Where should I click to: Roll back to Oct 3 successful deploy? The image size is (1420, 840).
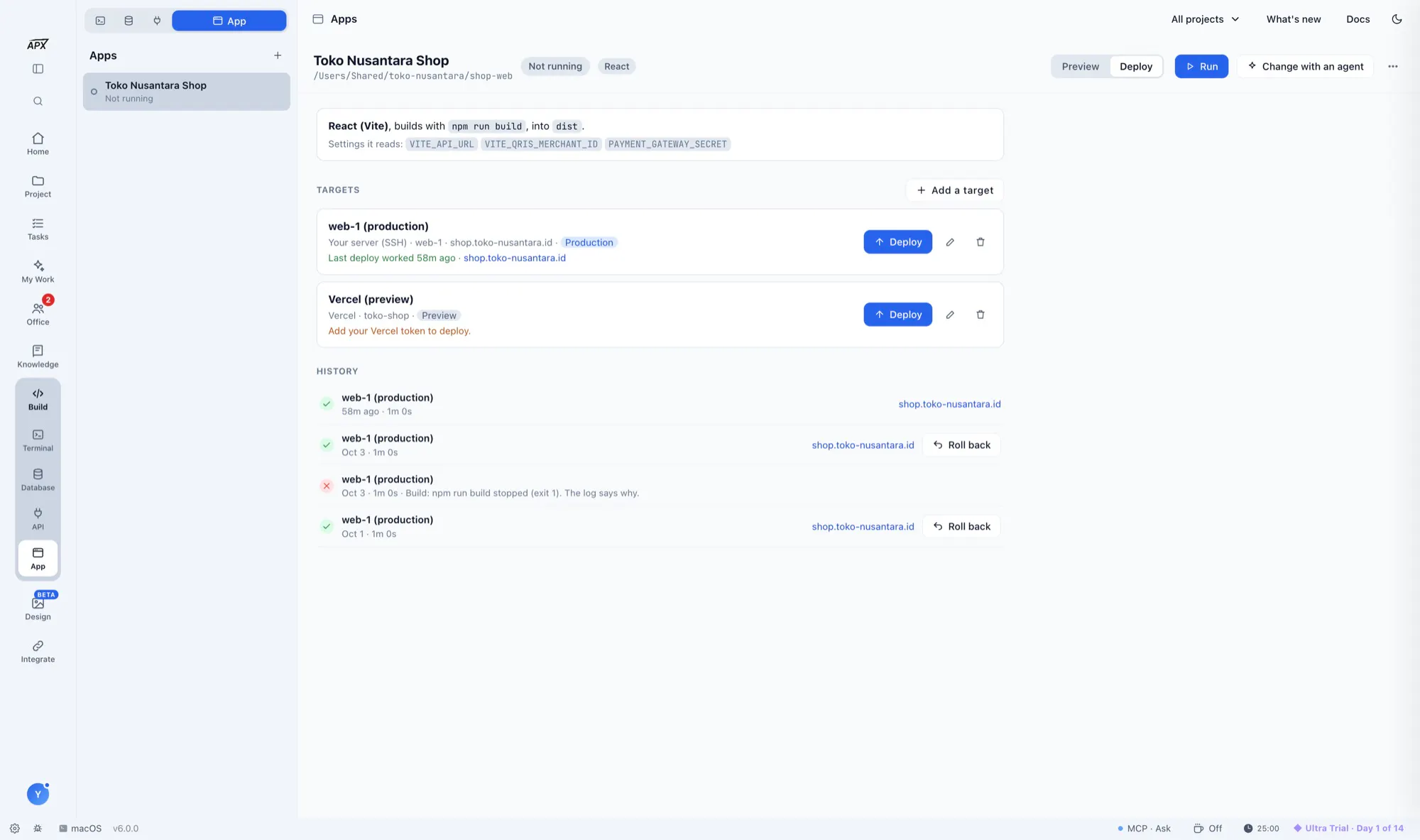pos(961,444)
